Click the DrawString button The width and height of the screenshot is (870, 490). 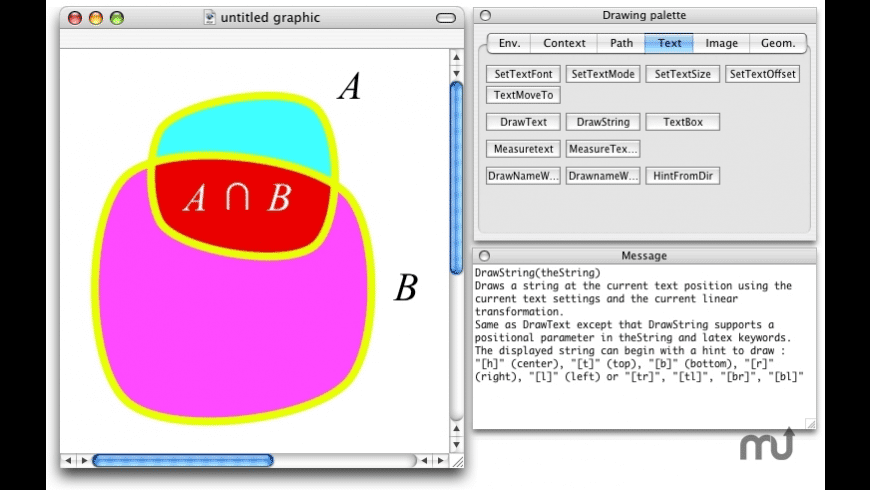click(603, 122)
